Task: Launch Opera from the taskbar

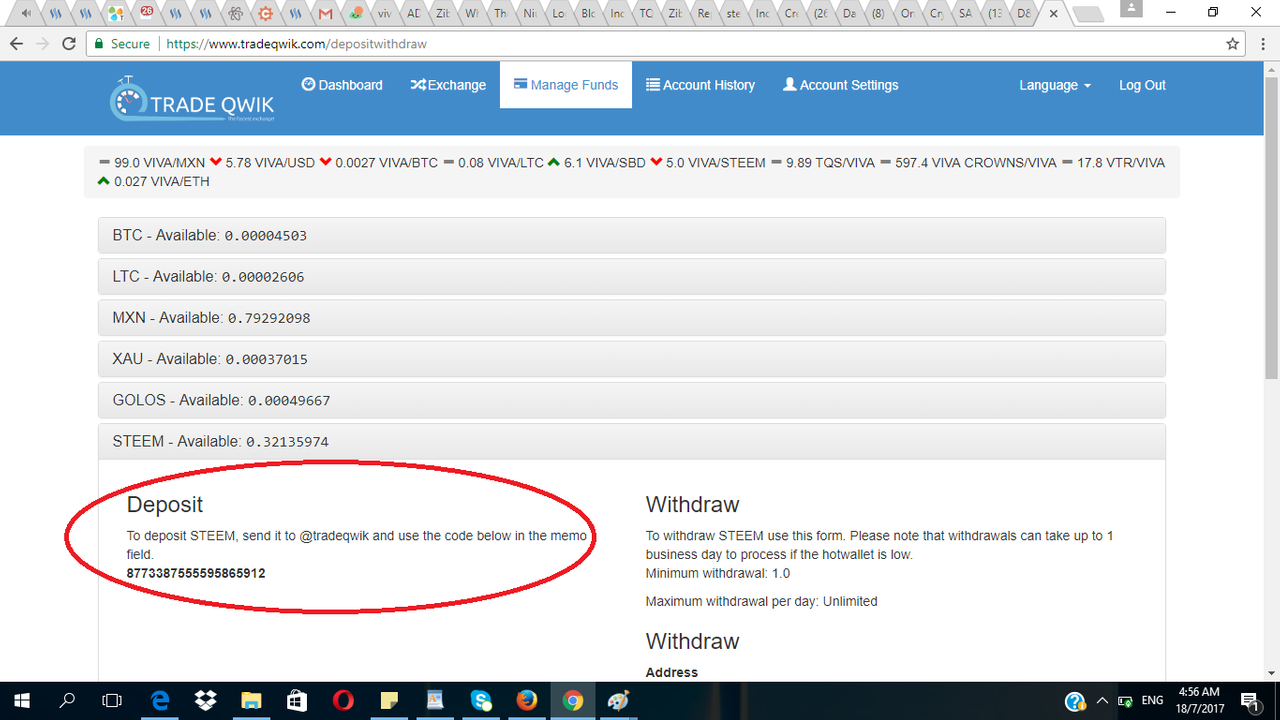Action: coord(343,701)
